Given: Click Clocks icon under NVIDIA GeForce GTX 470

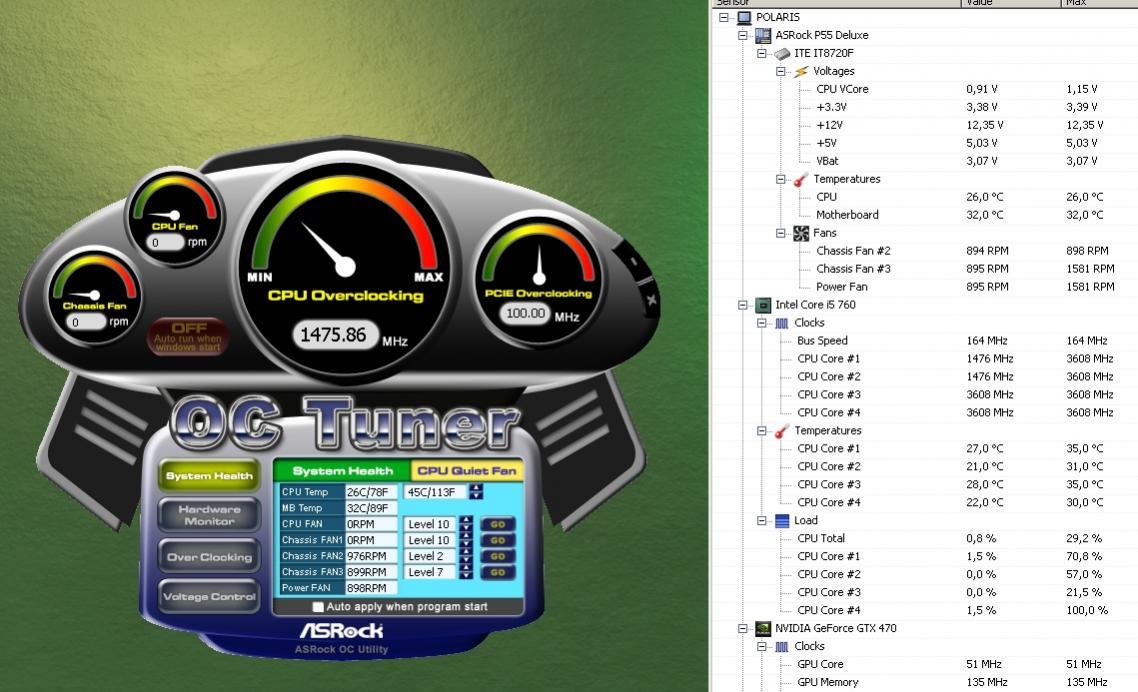Looking at the screenshot, I should tap(782, 646).
